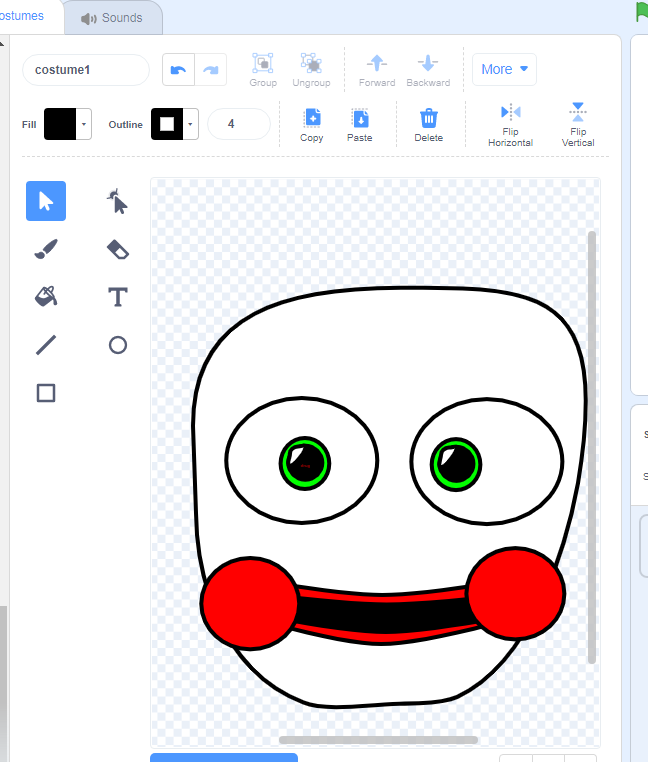Click the Outline color swatch
This screenshot has width=648, height=762.
(x=167, y=124)
